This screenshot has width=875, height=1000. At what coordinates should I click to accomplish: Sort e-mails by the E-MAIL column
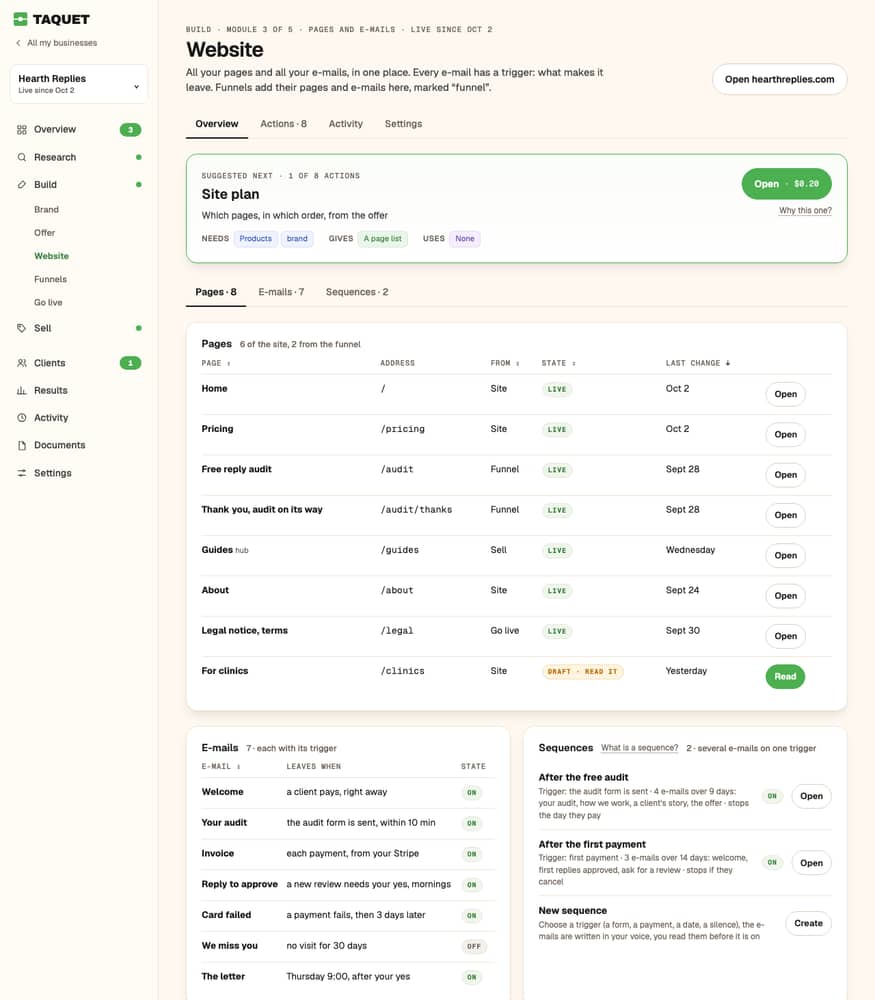(x=221, y=766)
